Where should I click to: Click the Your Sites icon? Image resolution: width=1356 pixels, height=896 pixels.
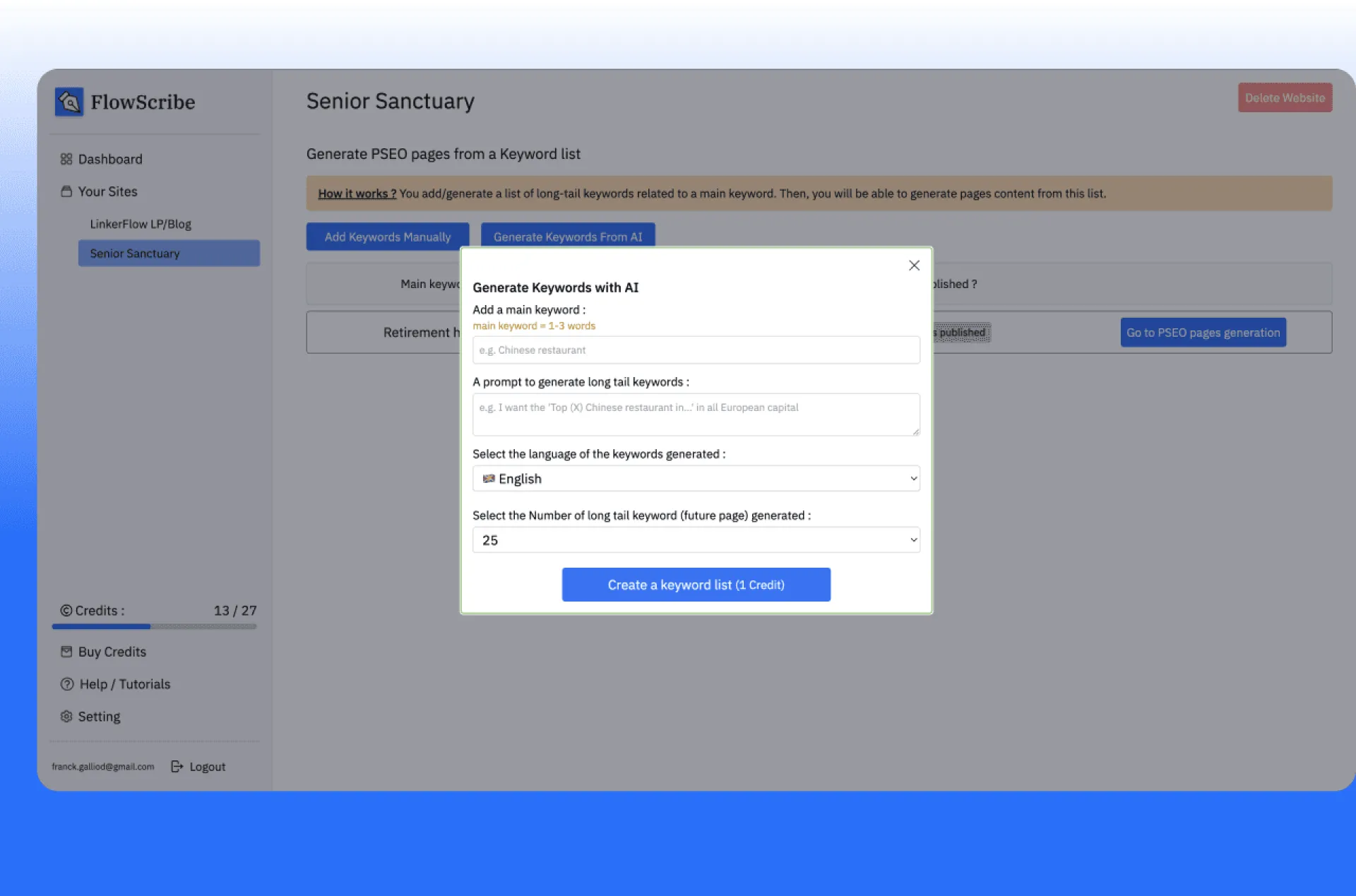point(66,191)
